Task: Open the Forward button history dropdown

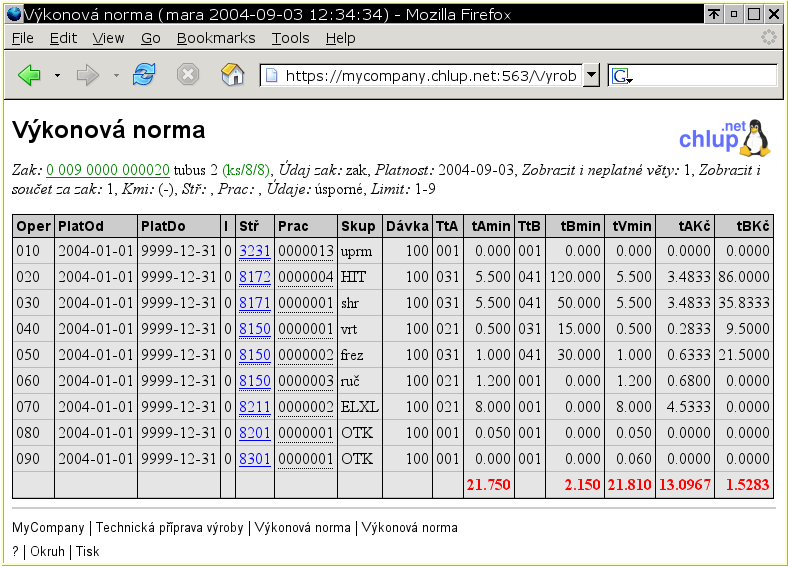Action: coord(116,75)
